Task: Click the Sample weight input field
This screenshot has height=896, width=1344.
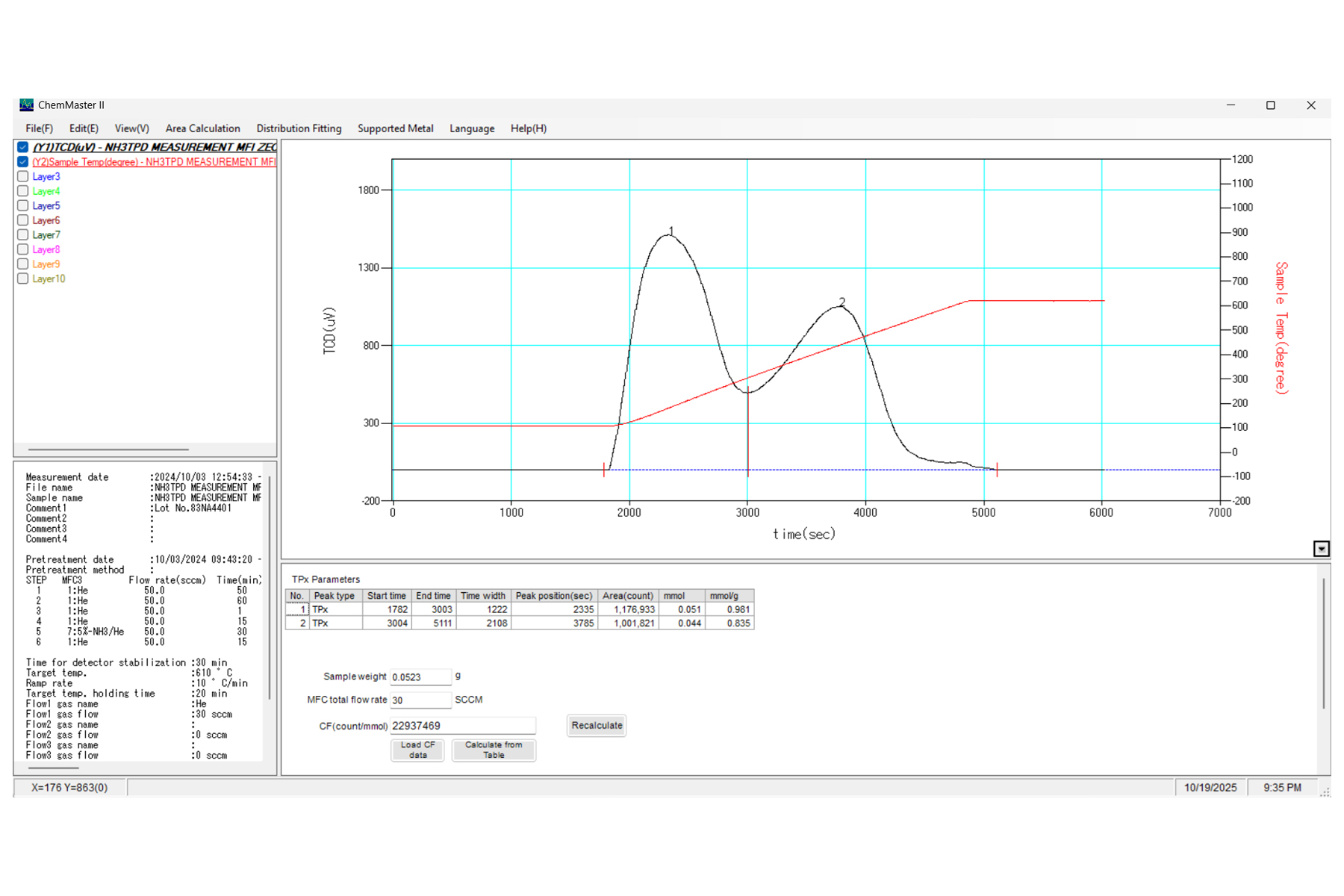Action: [x=420, y=677]
